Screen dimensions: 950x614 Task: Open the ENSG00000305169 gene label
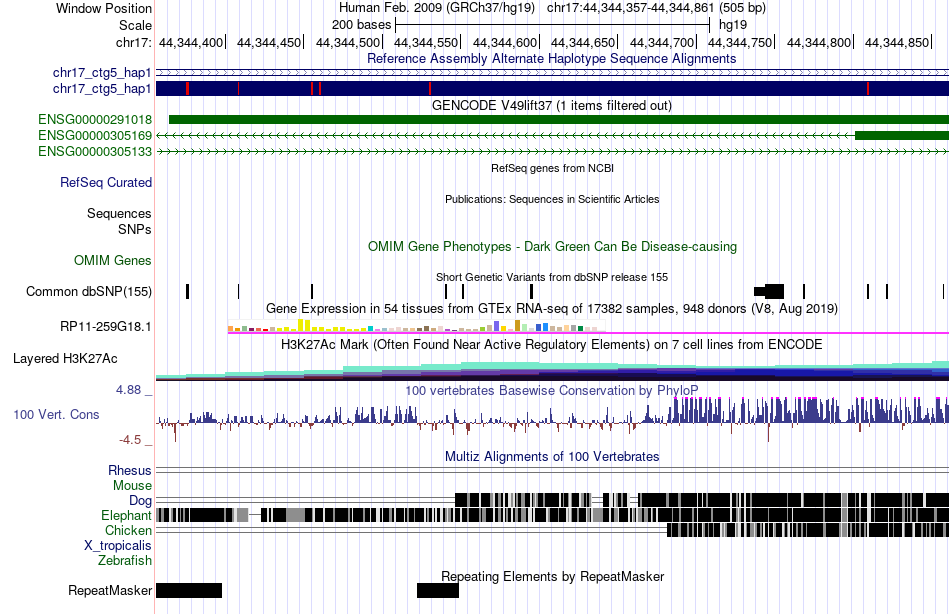95,135
